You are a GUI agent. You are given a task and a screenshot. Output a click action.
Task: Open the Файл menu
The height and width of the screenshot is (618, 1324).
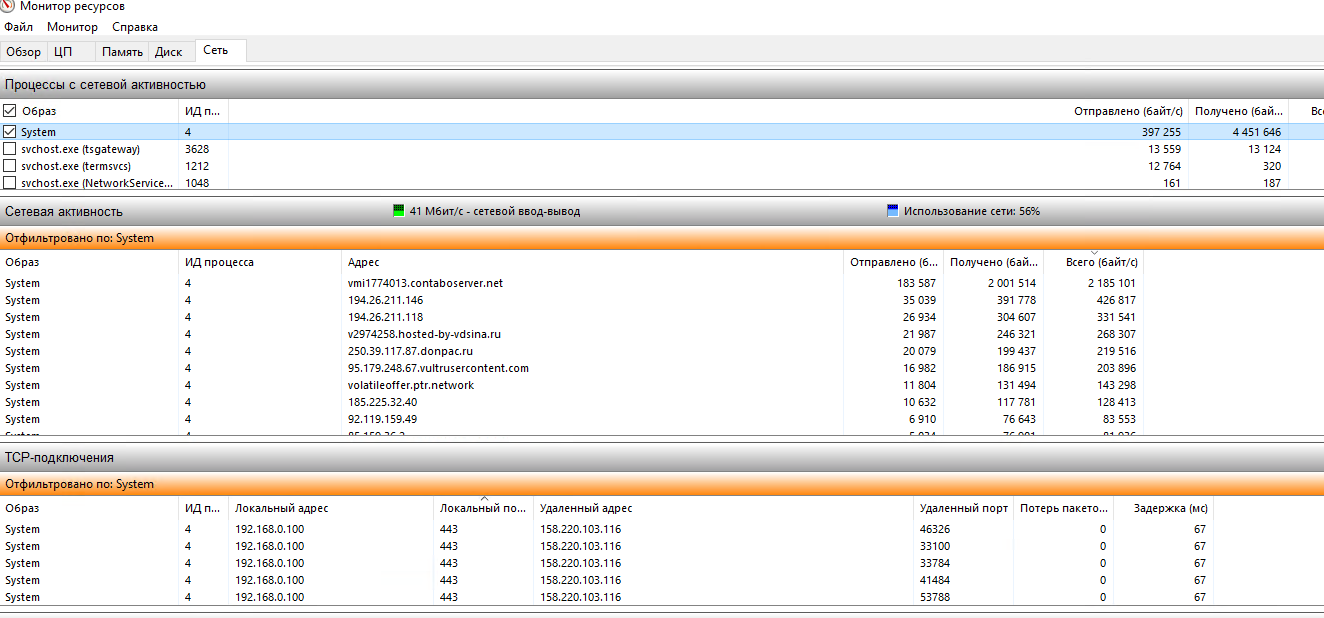(18, 27)
